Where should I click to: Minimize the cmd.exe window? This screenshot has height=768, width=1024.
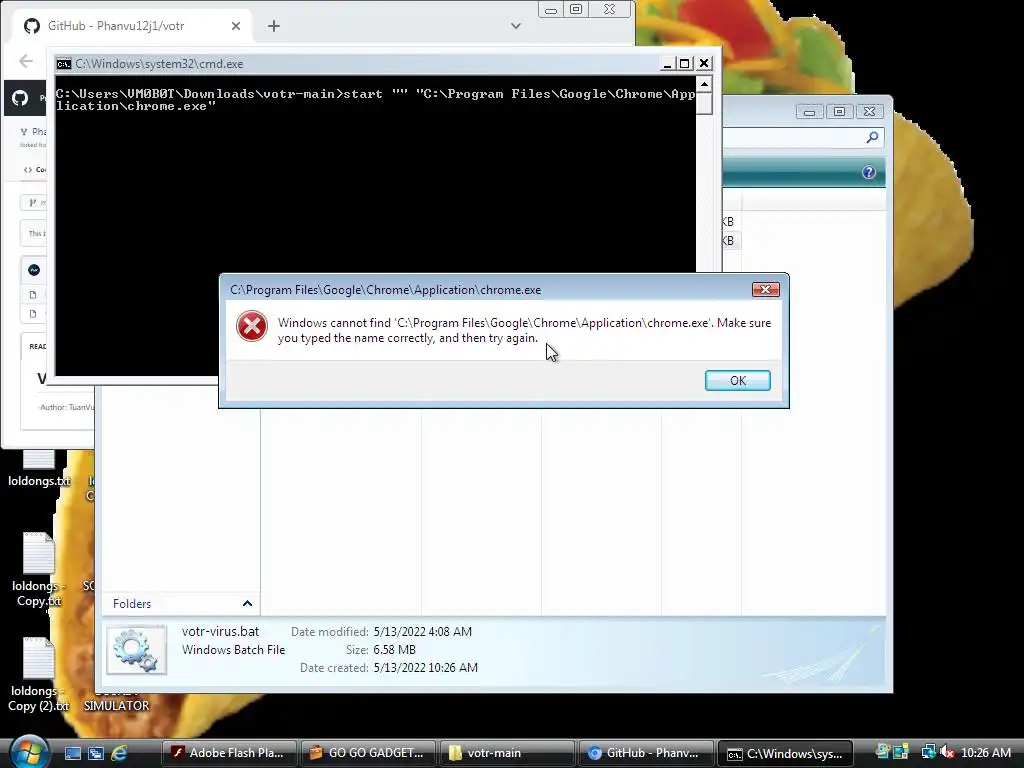667,63
